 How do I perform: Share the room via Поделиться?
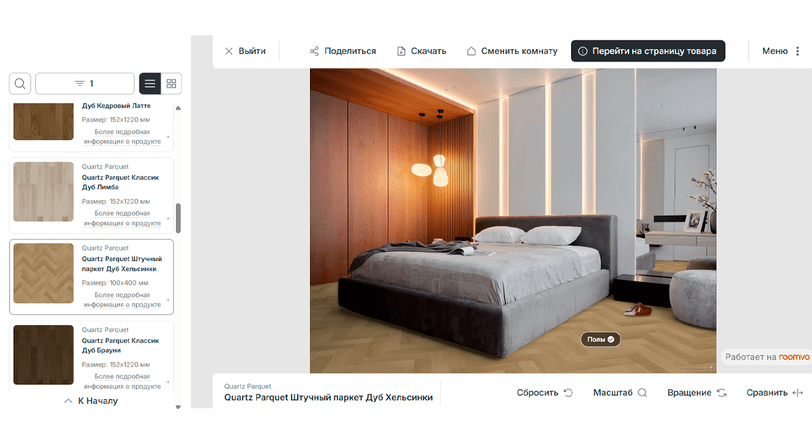click(342, 51)
